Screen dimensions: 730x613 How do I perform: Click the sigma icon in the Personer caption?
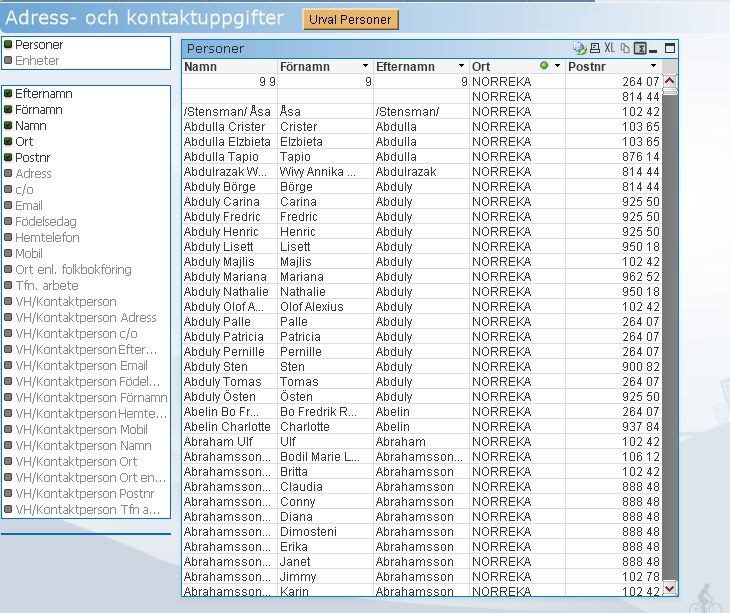coord(640,48)
